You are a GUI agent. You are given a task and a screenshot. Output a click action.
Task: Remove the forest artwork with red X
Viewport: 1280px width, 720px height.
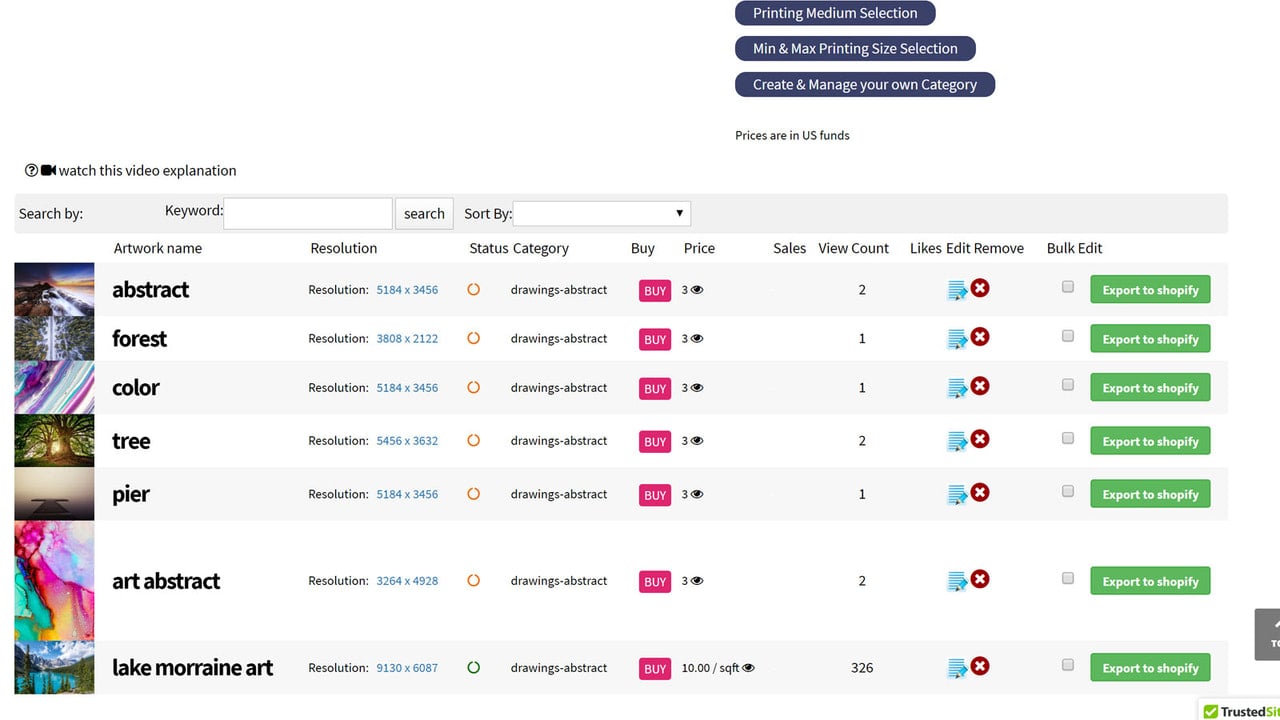980,337
